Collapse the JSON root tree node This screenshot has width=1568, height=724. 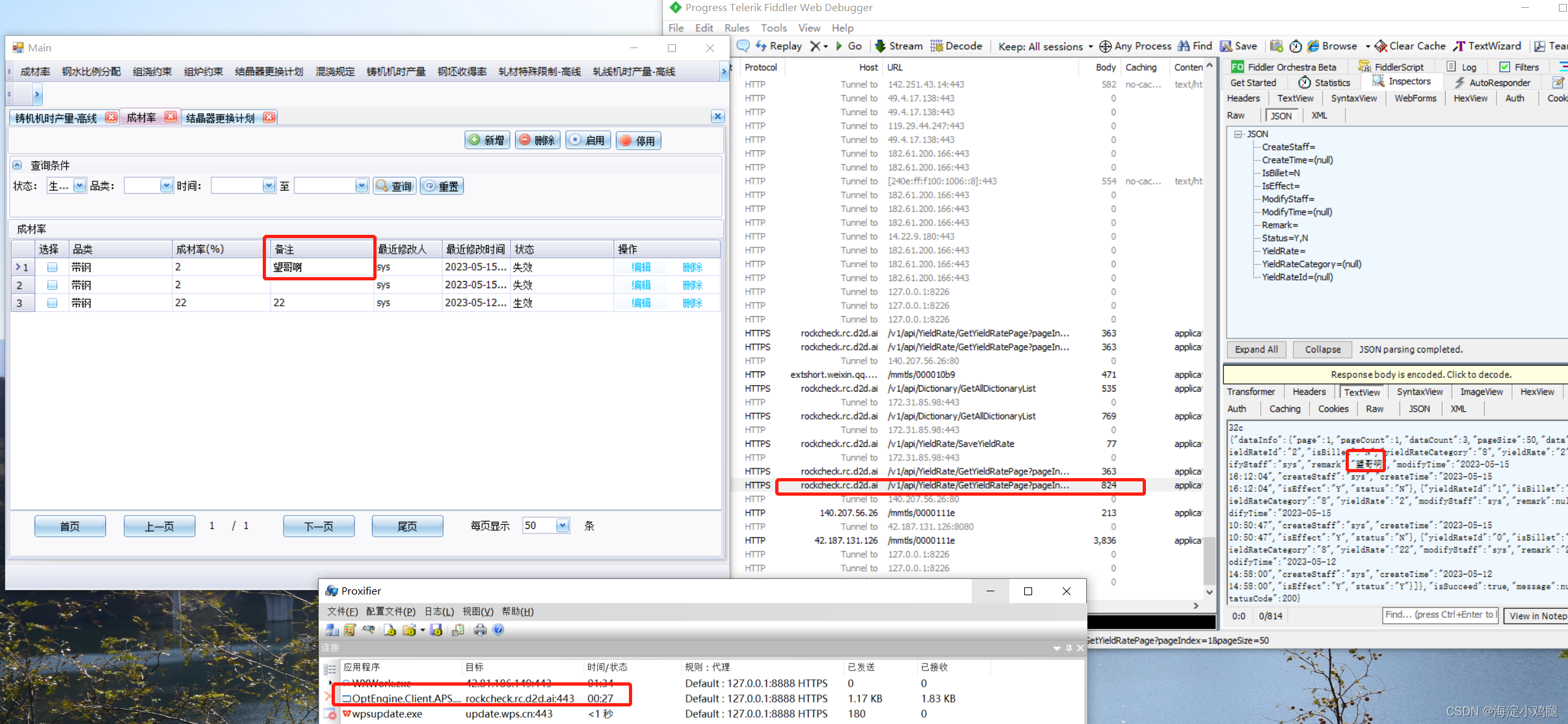point(1238,134)
